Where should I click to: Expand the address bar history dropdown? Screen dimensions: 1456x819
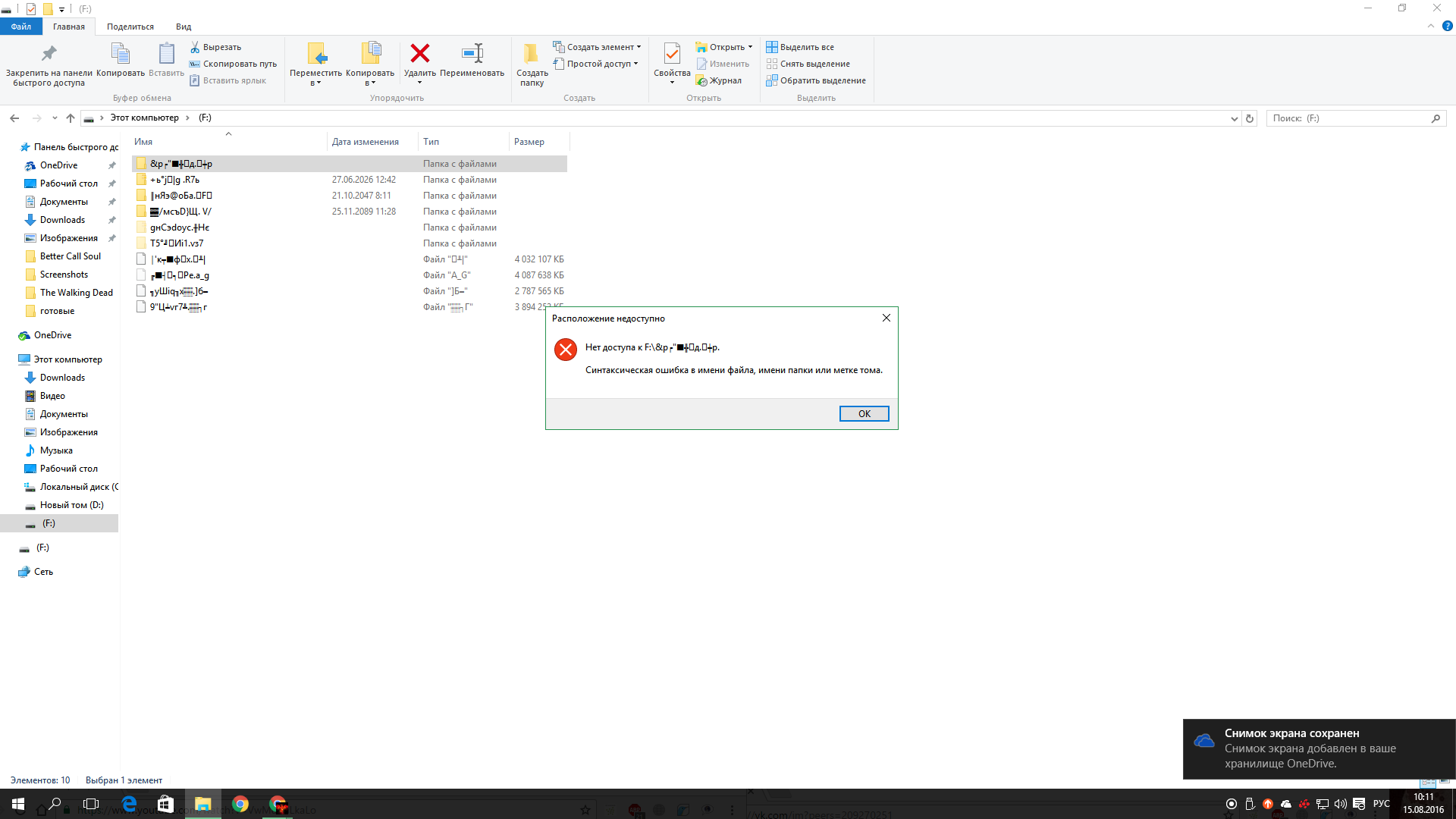click(1234, 118)
